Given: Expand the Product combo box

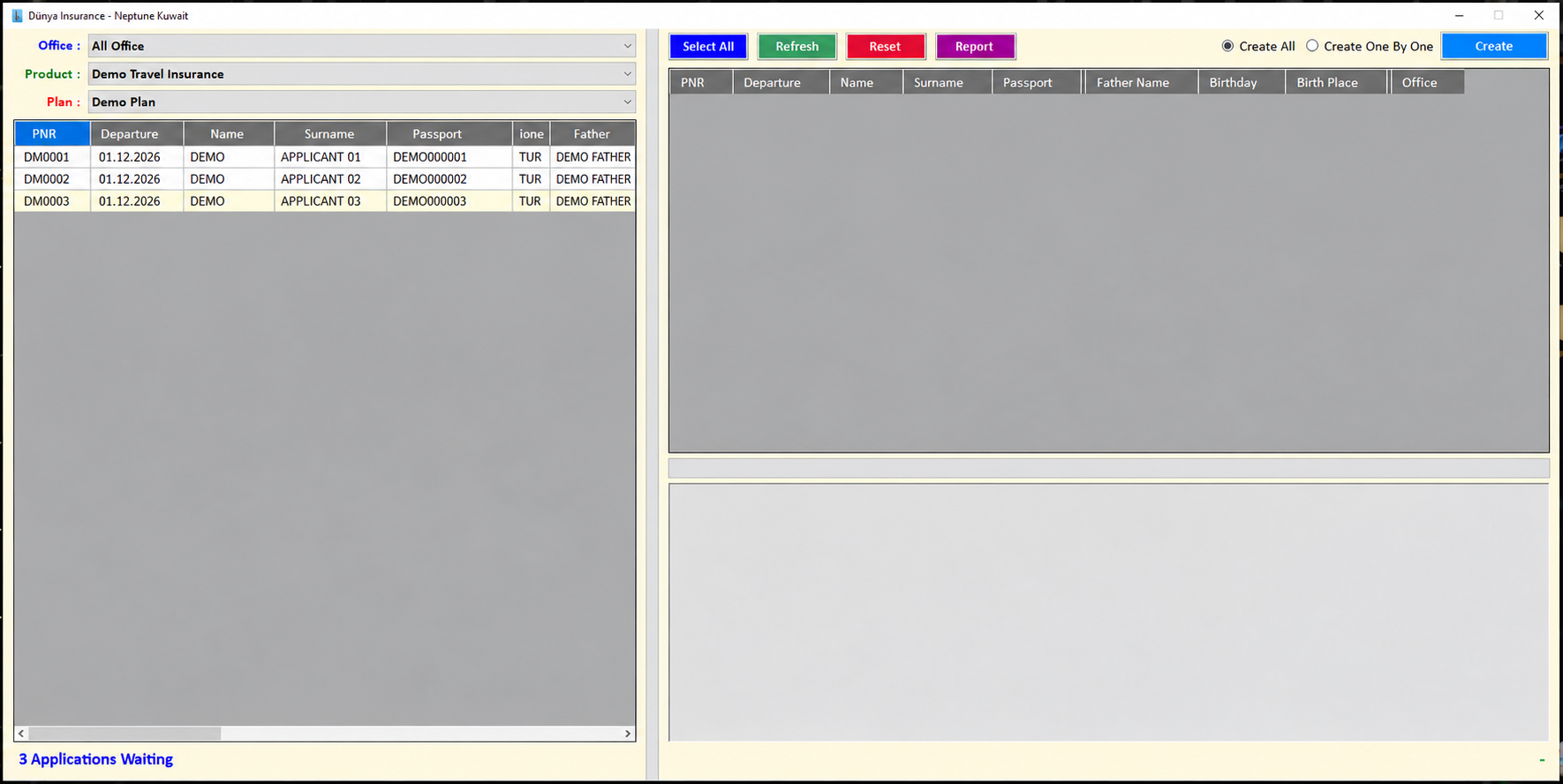Looking at the screenshot, I should tap(362, 74).
